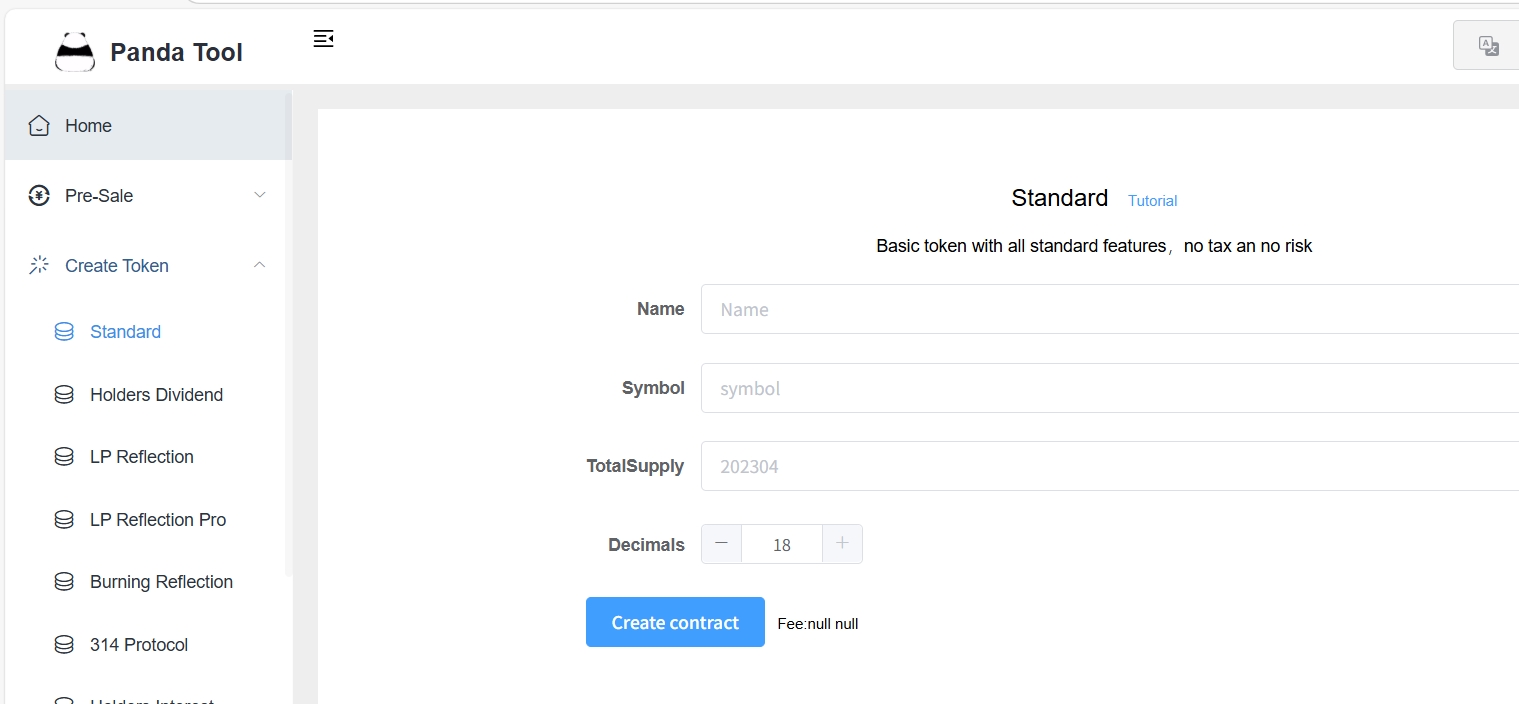The image size is (1519, 704).
Task: Increase Decimals with the plus button
Action: (x=842, y=544)
